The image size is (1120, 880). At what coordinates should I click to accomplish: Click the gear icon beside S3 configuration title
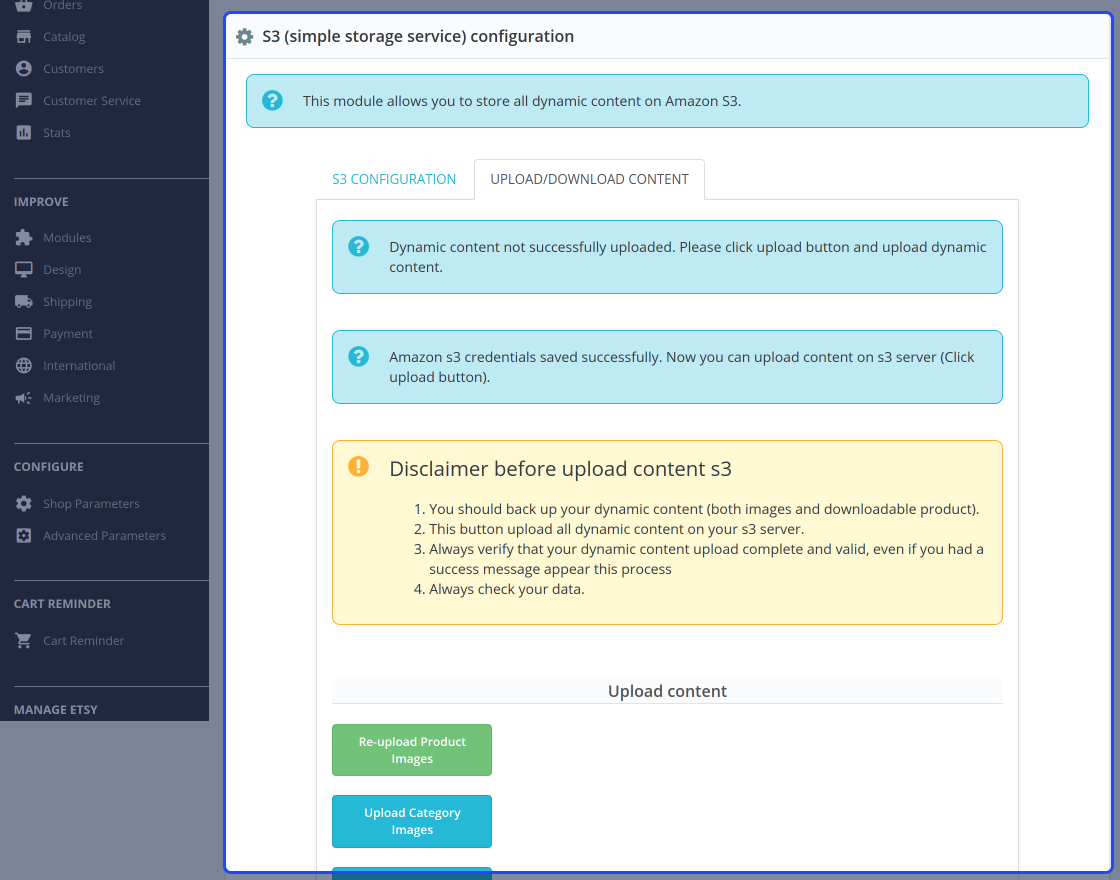click(x=244, y=37)
